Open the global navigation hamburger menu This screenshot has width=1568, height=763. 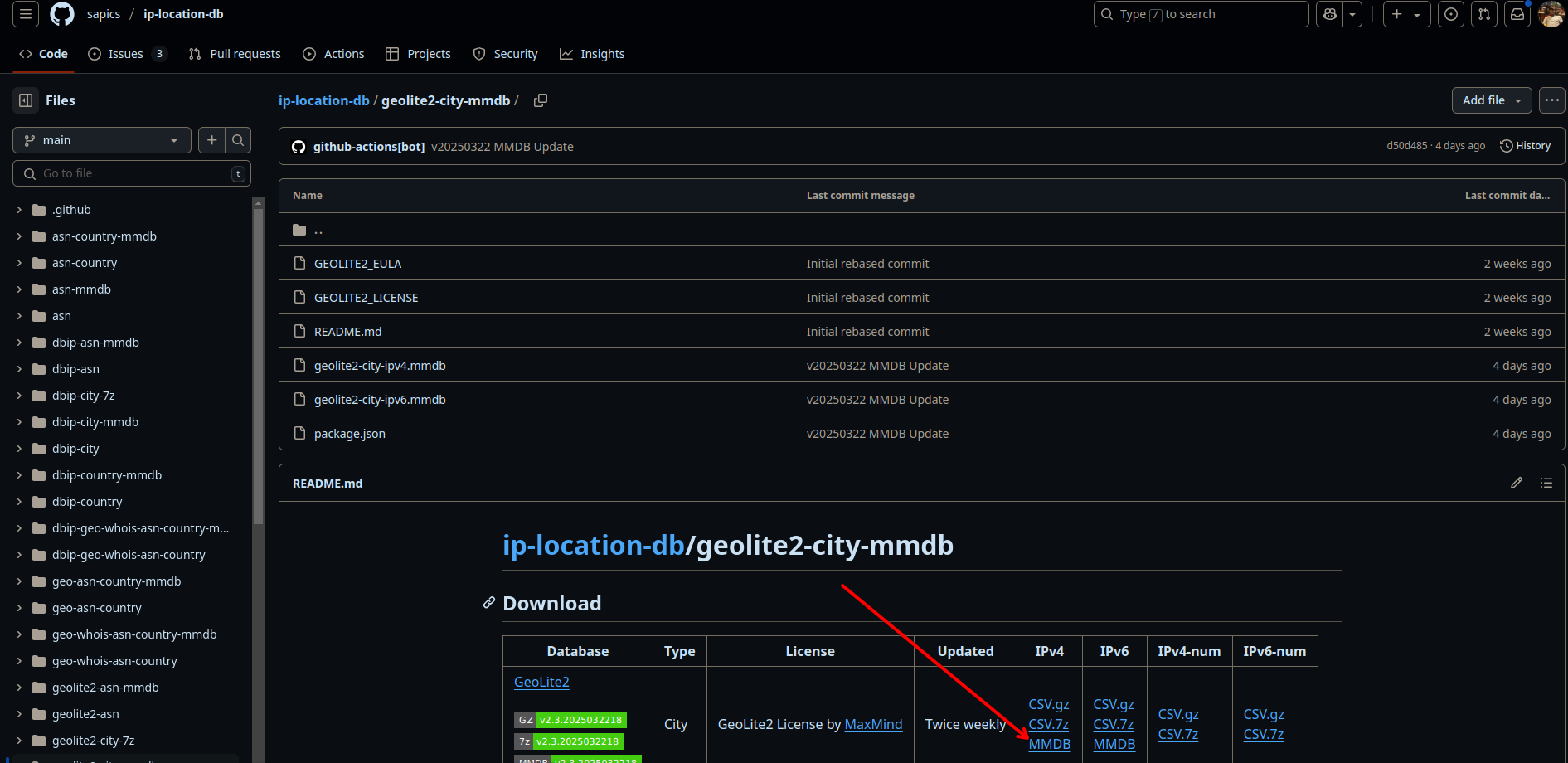pos(26,14)
